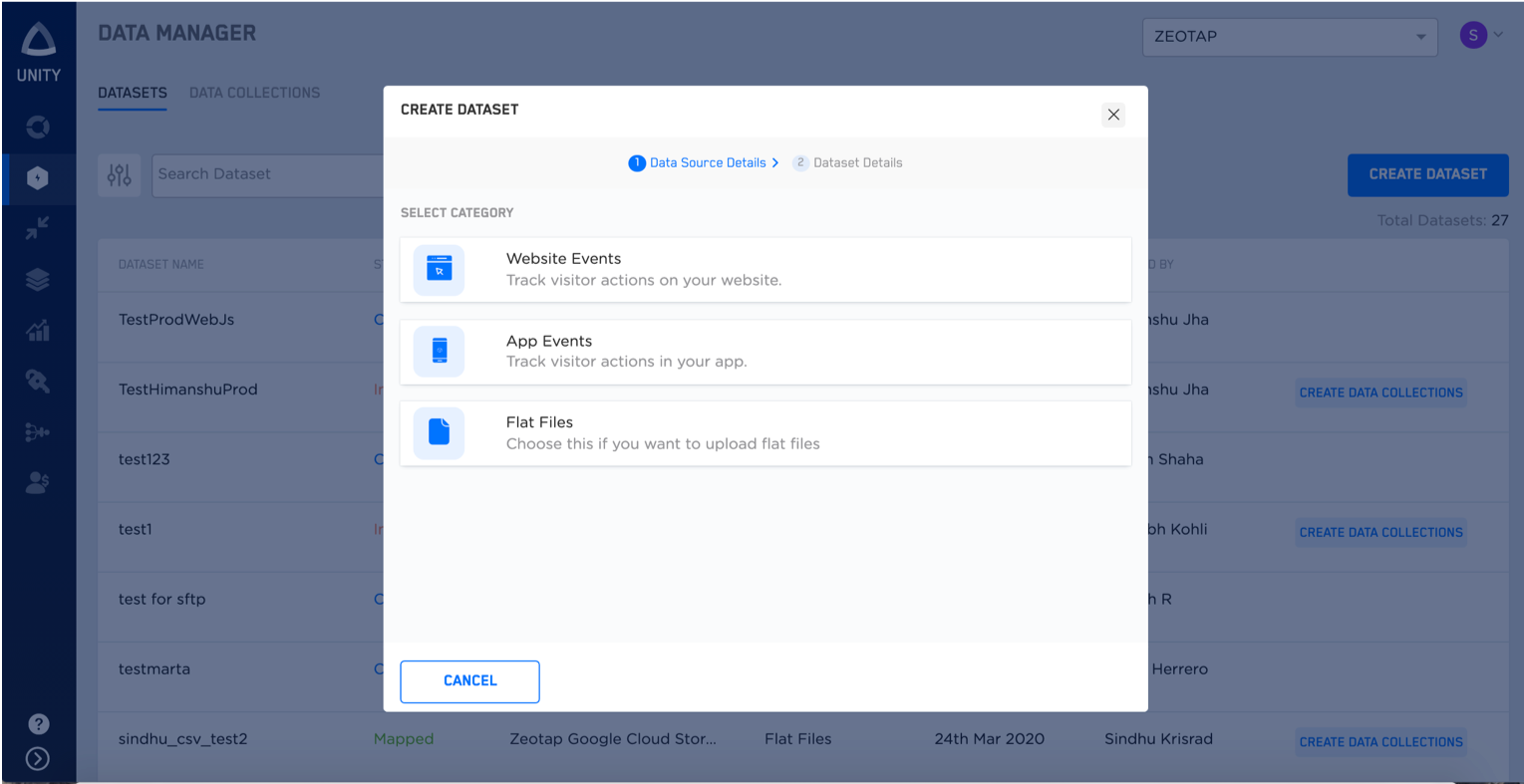Click the TestHimanshuProd dataset name
Screen dimensions: 1524x784
(188, 390)
